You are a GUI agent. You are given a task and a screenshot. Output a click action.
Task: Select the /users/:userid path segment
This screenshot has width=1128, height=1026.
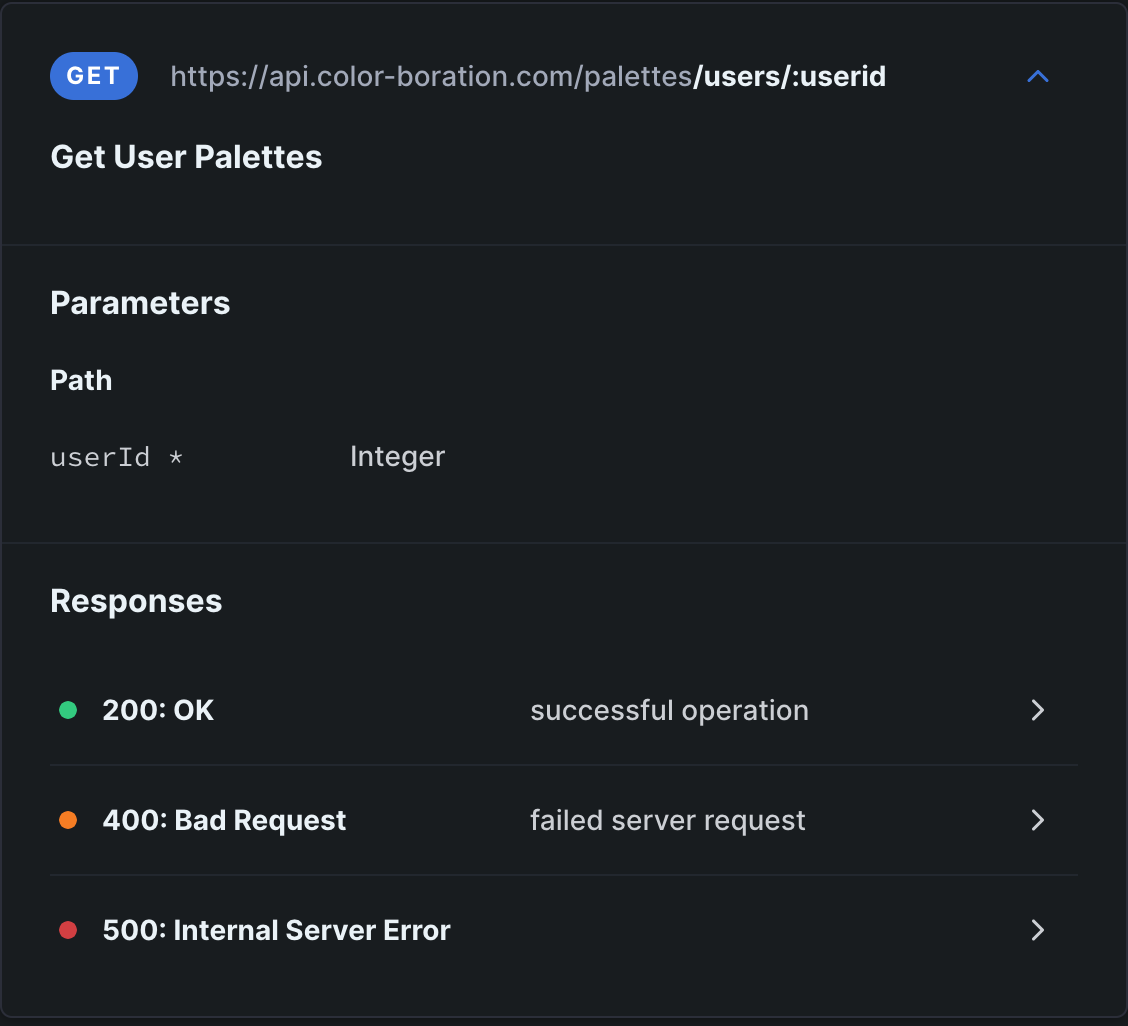(790, 76)
